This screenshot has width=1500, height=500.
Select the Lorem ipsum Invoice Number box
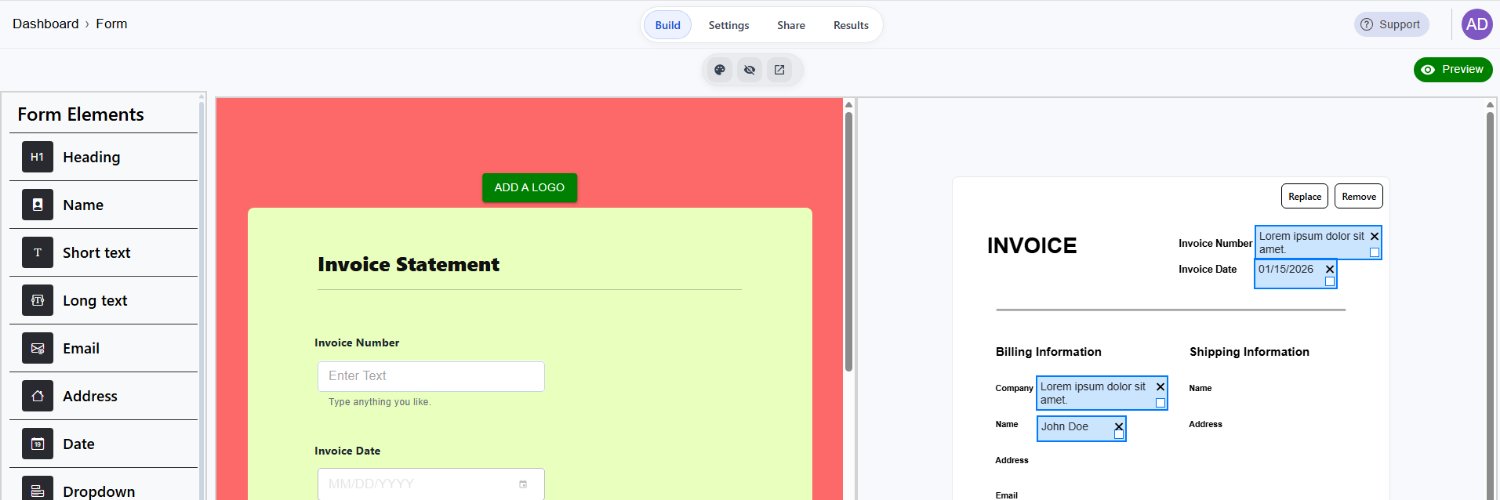point(1318,242)
